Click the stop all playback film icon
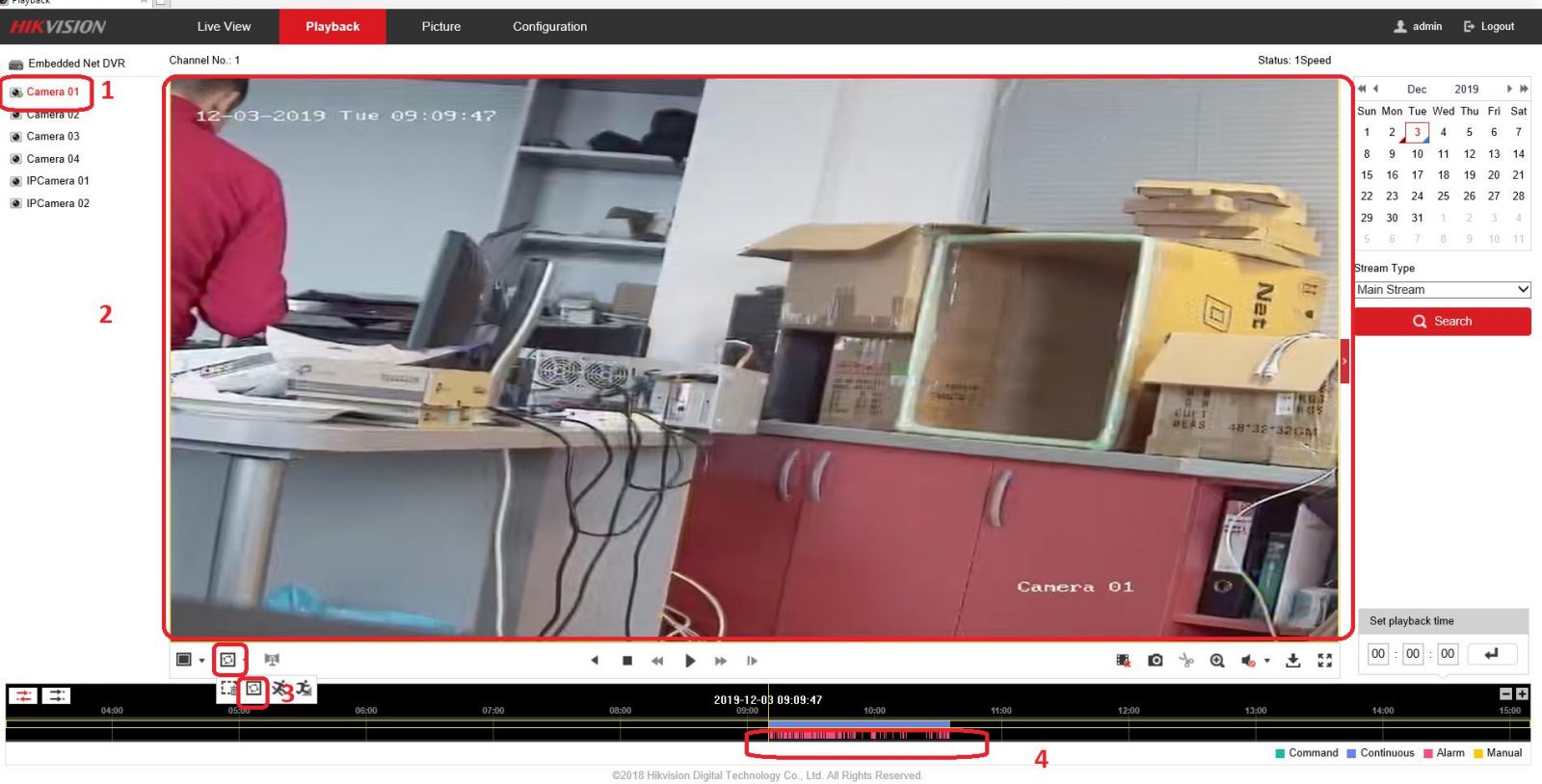 [x=1123, y=661]
